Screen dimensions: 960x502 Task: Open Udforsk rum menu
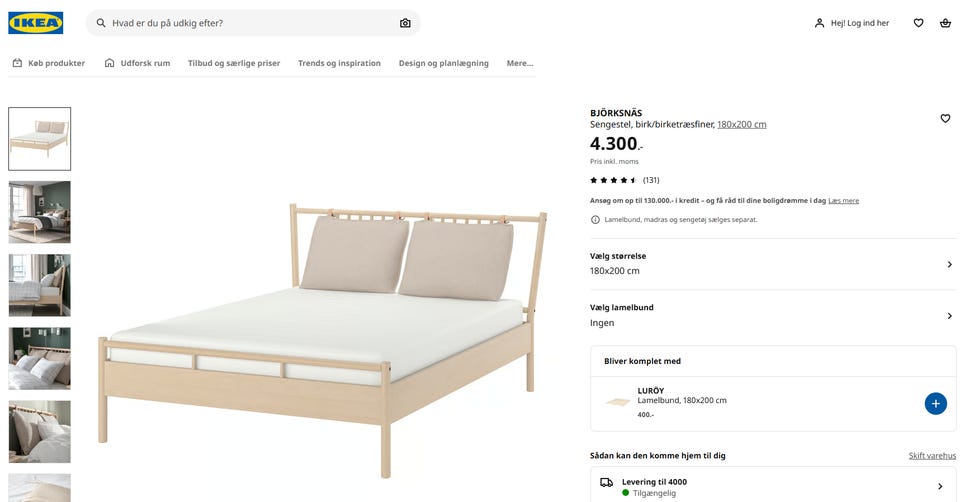tap(137, 63)
